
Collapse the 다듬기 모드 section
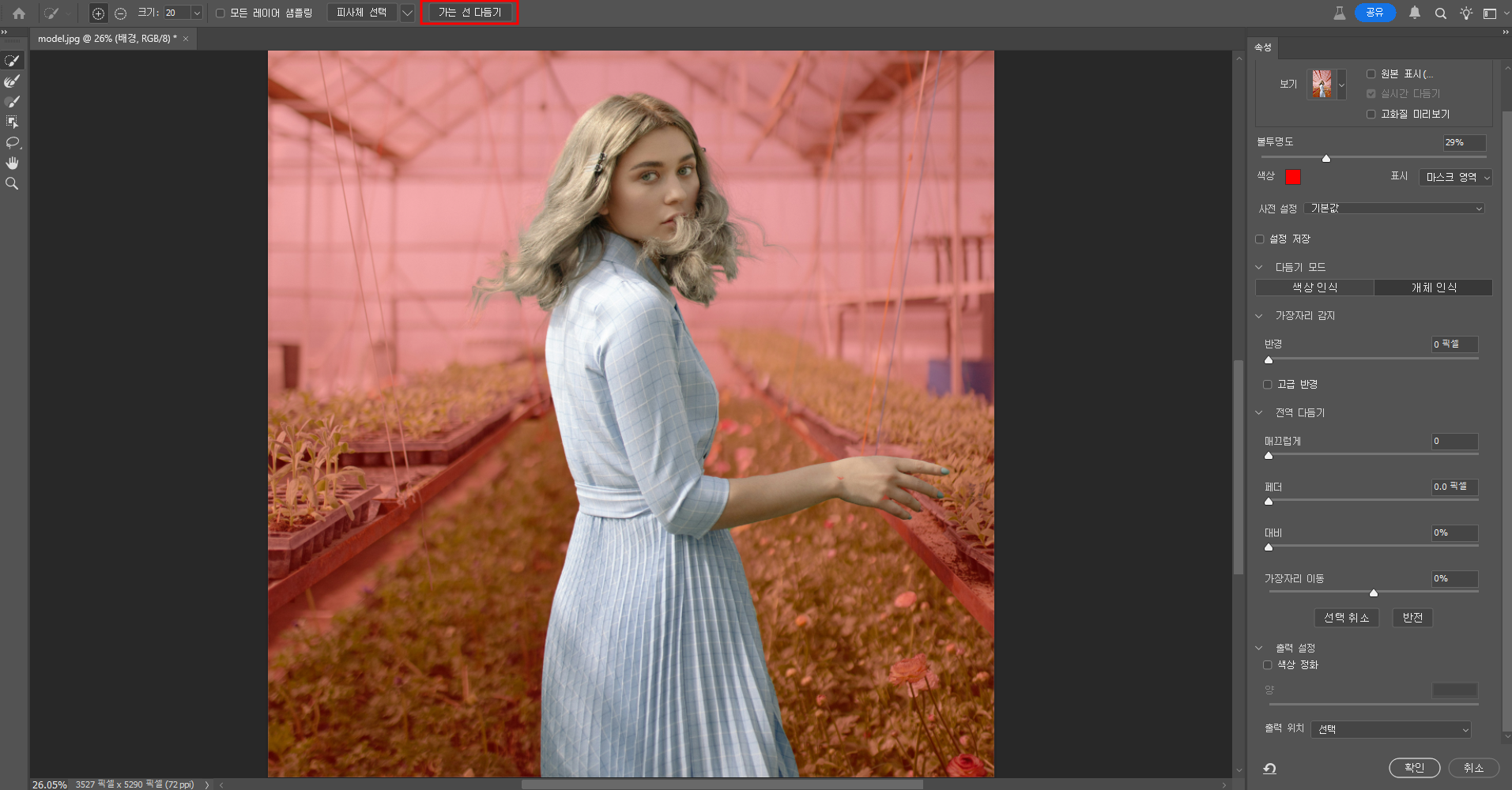point(1259,267)
